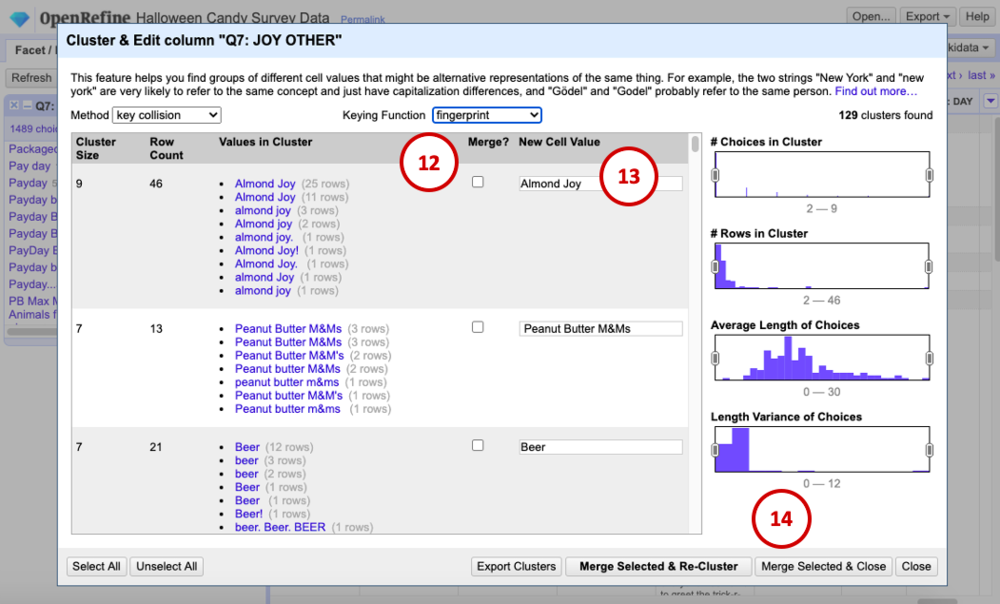Open the Find out more link
Screen dimensions: 1000x604
point(876,91)
